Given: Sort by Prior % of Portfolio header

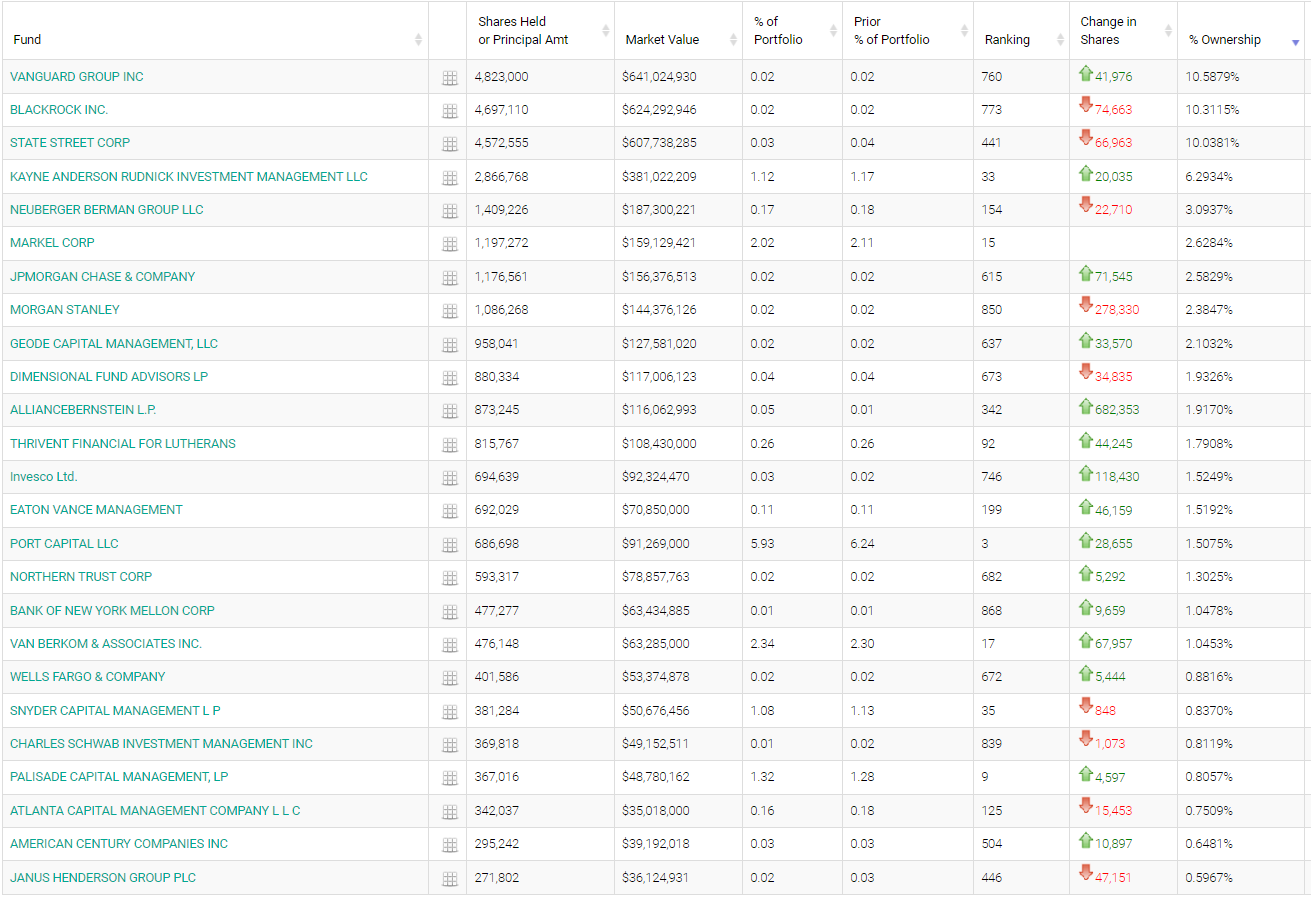Looking at the screenshot, I should click(908, 31).
